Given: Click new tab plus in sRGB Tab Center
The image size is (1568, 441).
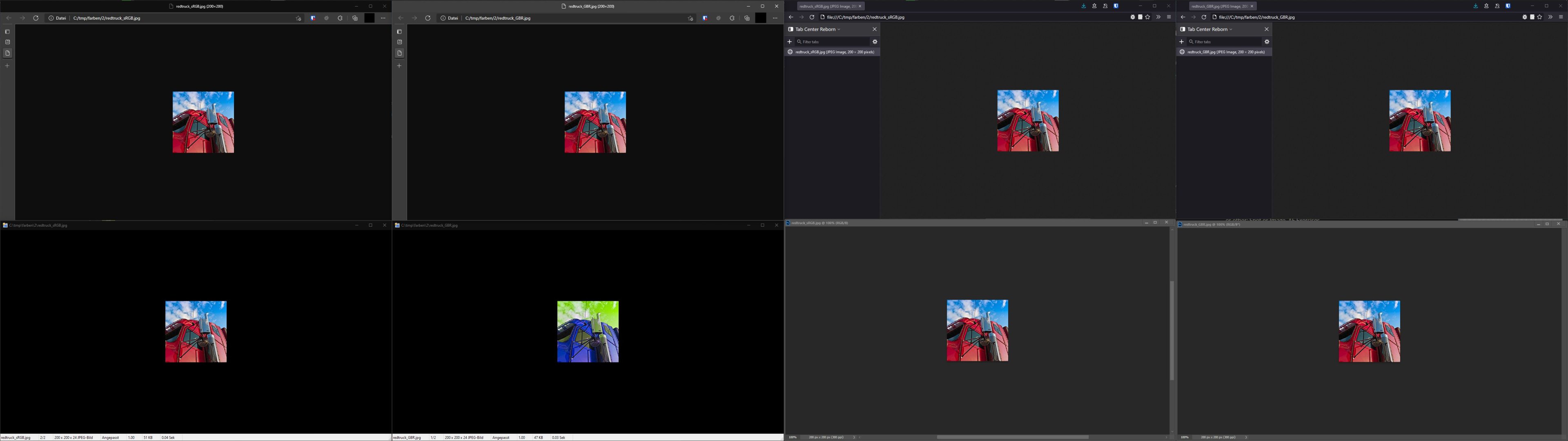Looking at the screenshot, I should pos(789,42).
